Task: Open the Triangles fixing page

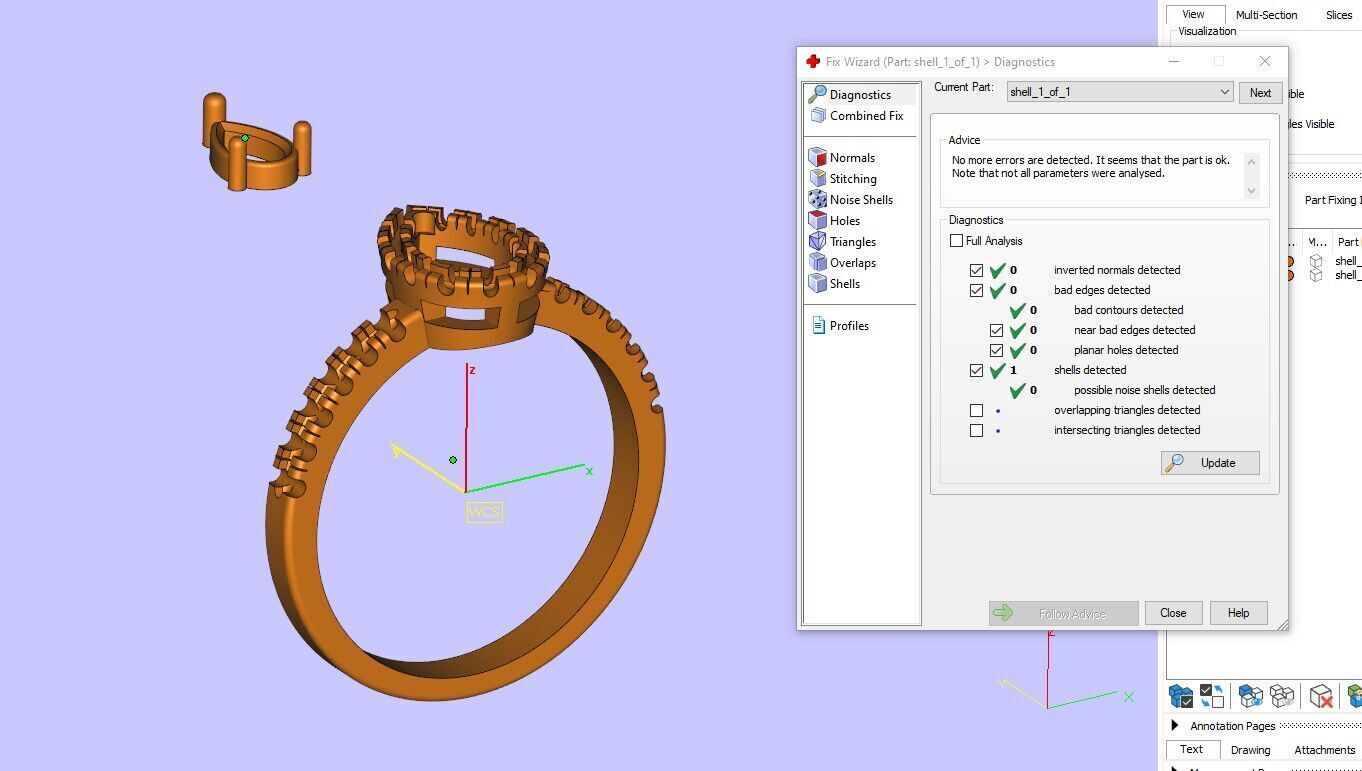Action: [x=853, y=242]
